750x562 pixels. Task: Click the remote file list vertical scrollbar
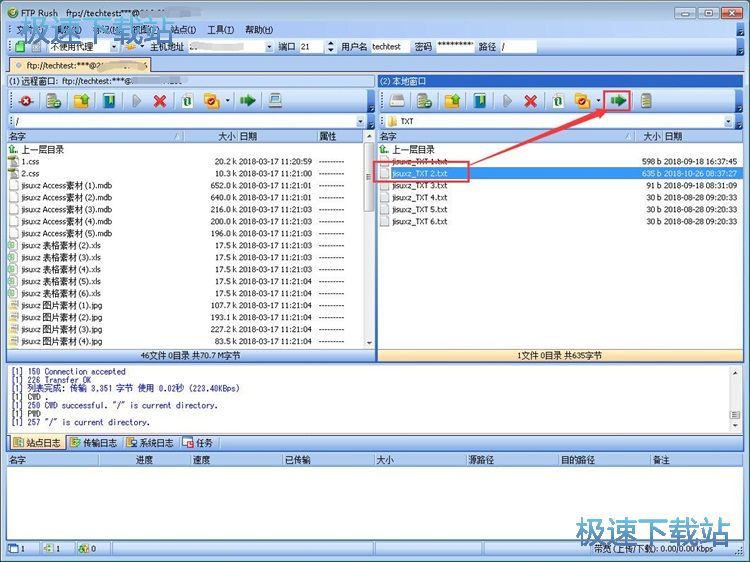pyautogui.click(x=369, y=239)
